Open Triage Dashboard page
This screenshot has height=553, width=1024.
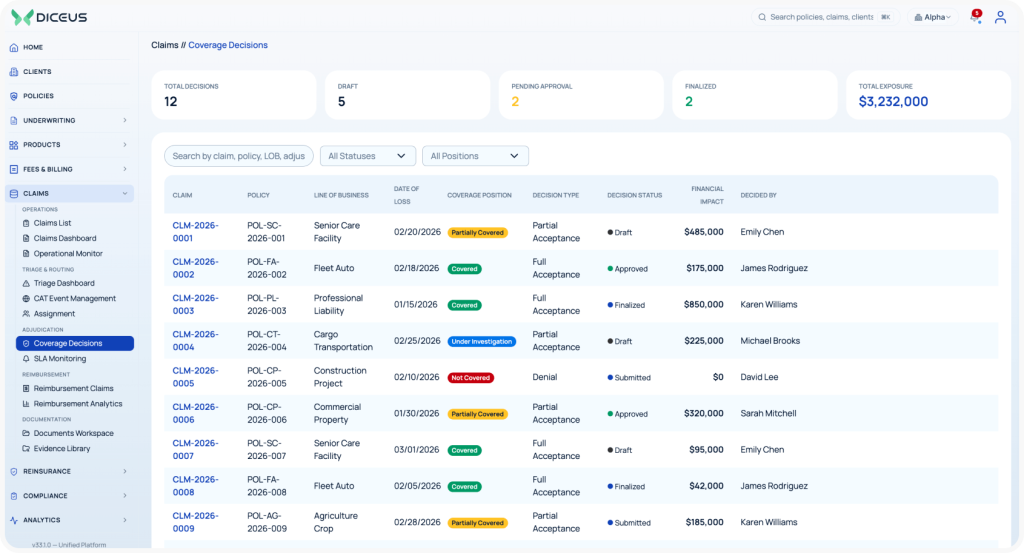pyautogui.click(x=64, y=283)
